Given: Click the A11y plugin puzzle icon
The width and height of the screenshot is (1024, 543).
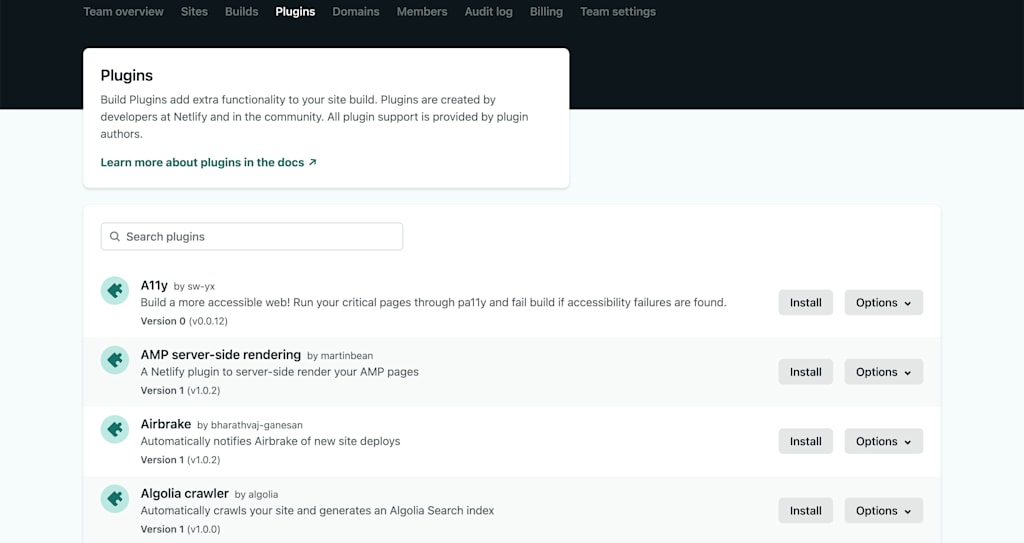Looking at the screenshot, I should (114, 290).
